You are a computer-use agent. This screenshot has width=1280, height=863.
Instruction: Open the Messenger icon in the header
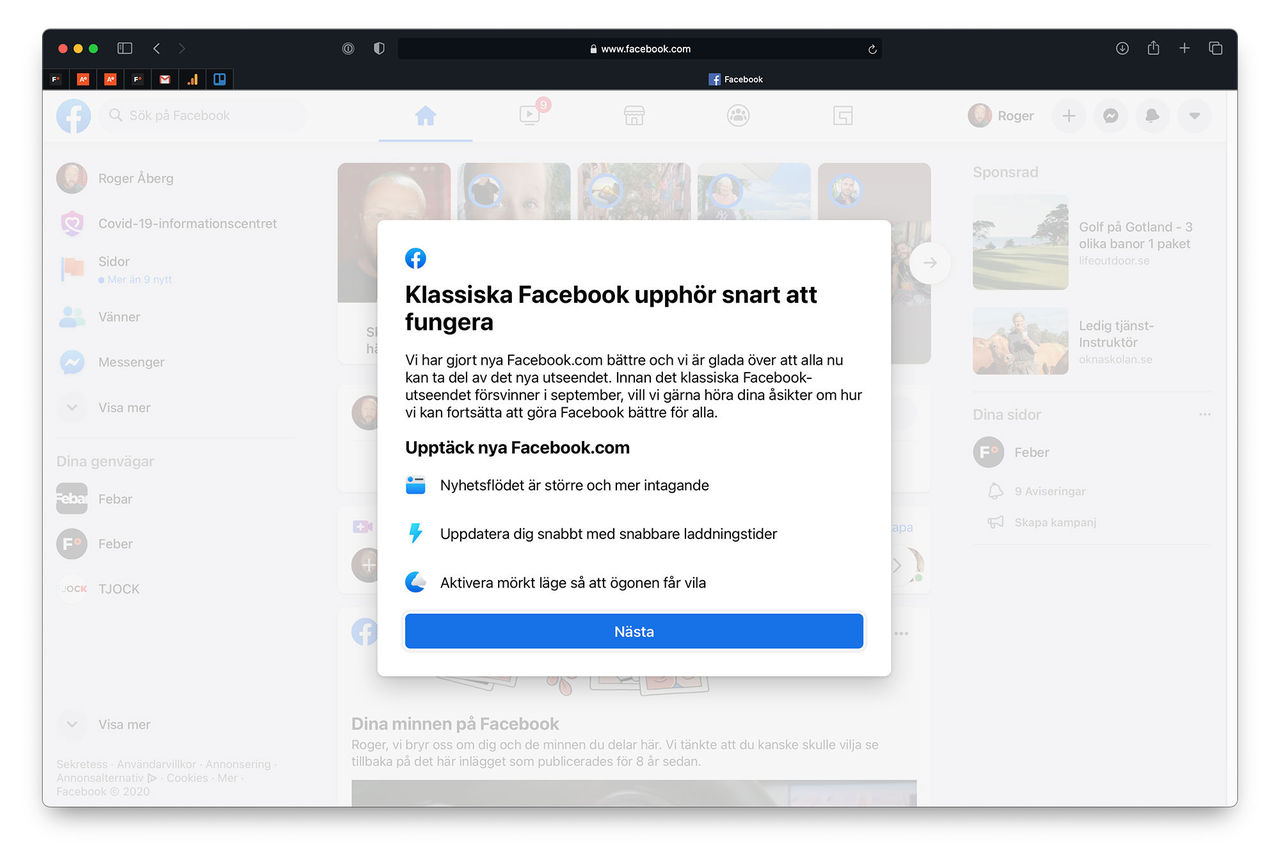point(1110,116)
